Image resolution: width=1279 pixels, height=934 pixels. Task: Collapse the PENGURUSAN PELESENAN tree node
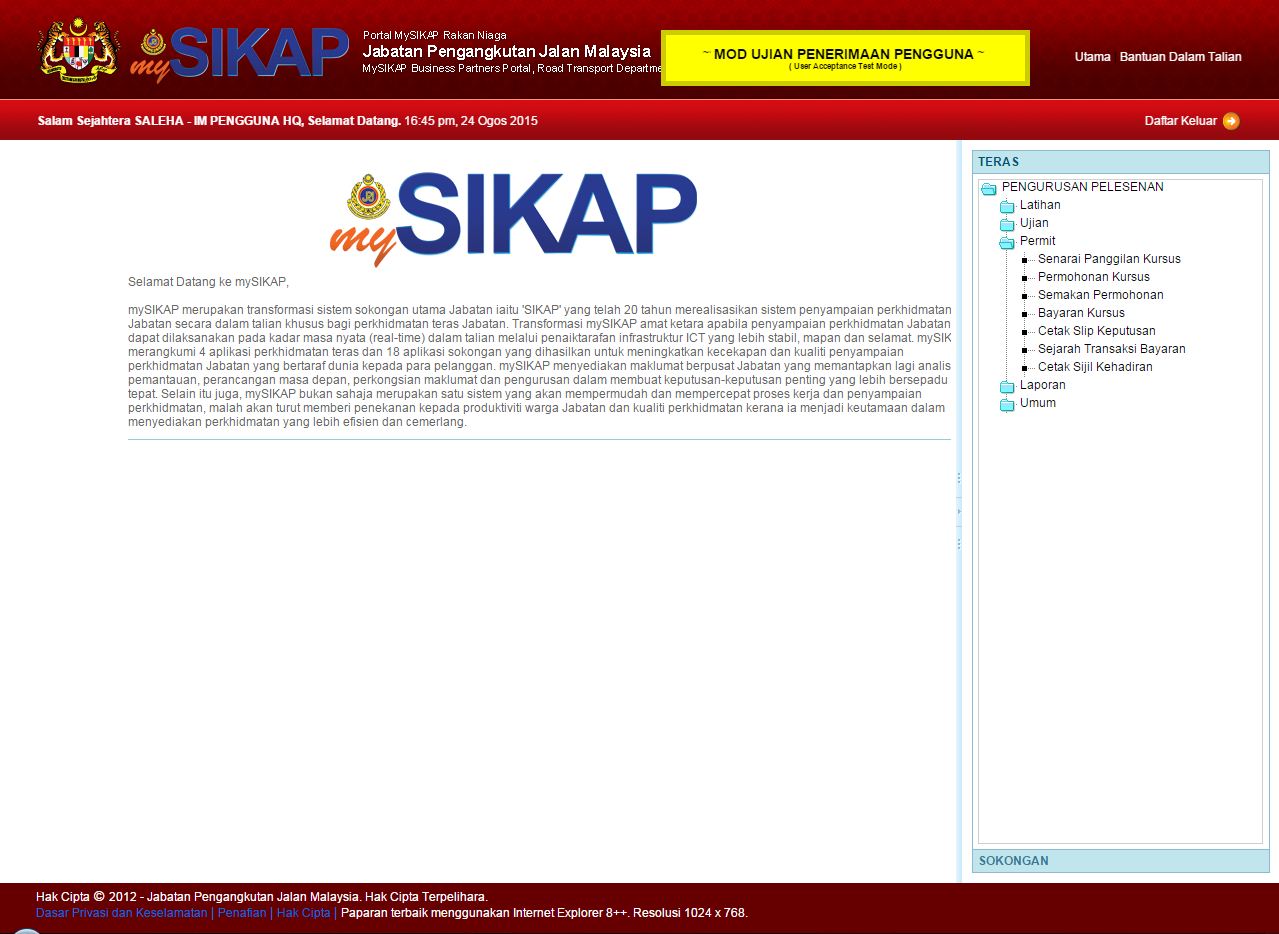(1082, 187)
